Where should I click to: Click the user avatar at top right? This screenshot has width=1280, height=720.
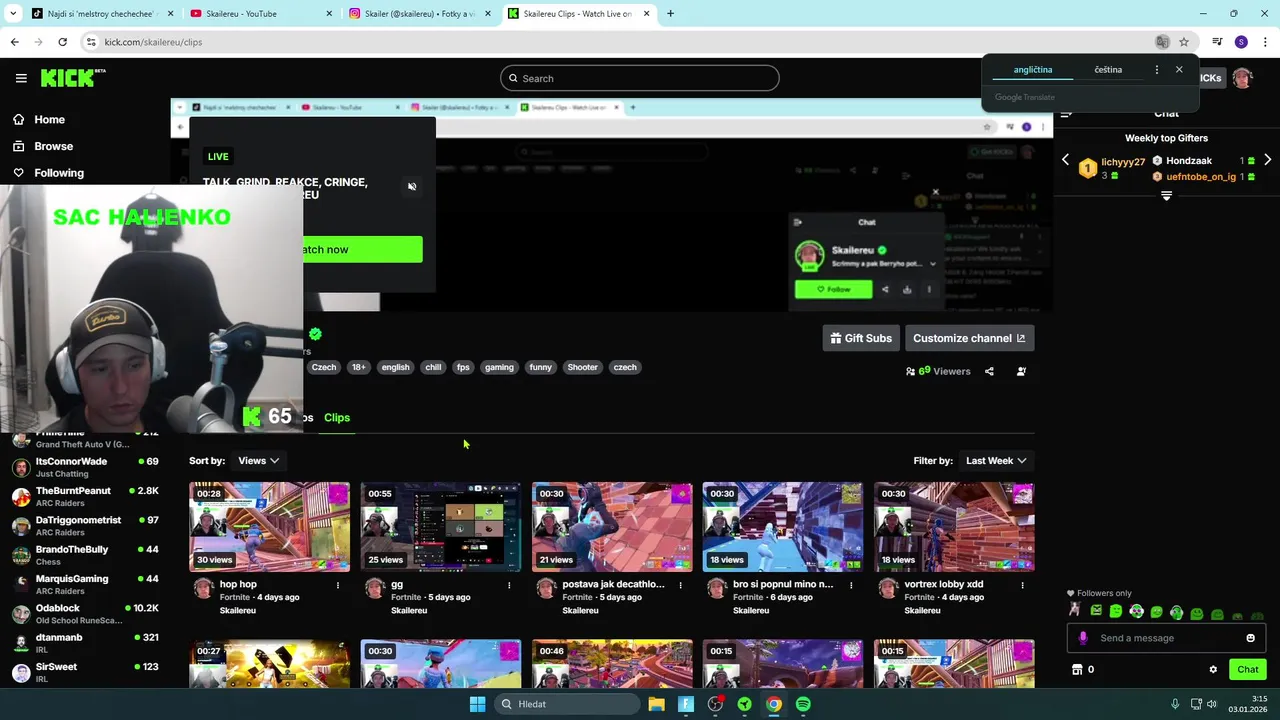coord(1242,78)
